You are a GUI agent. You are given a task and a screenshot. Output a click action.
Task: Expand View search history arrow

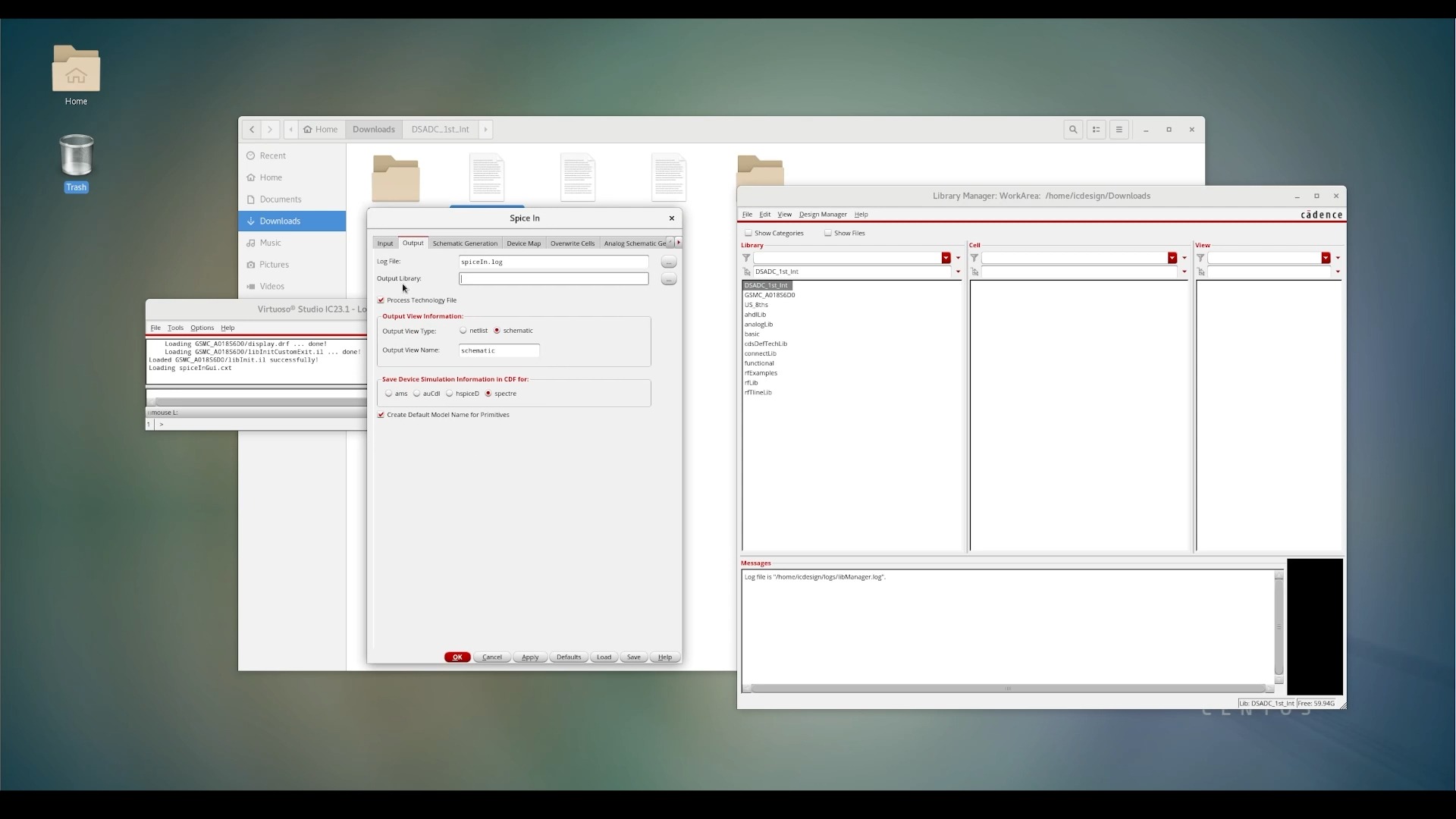point(1338,271)
